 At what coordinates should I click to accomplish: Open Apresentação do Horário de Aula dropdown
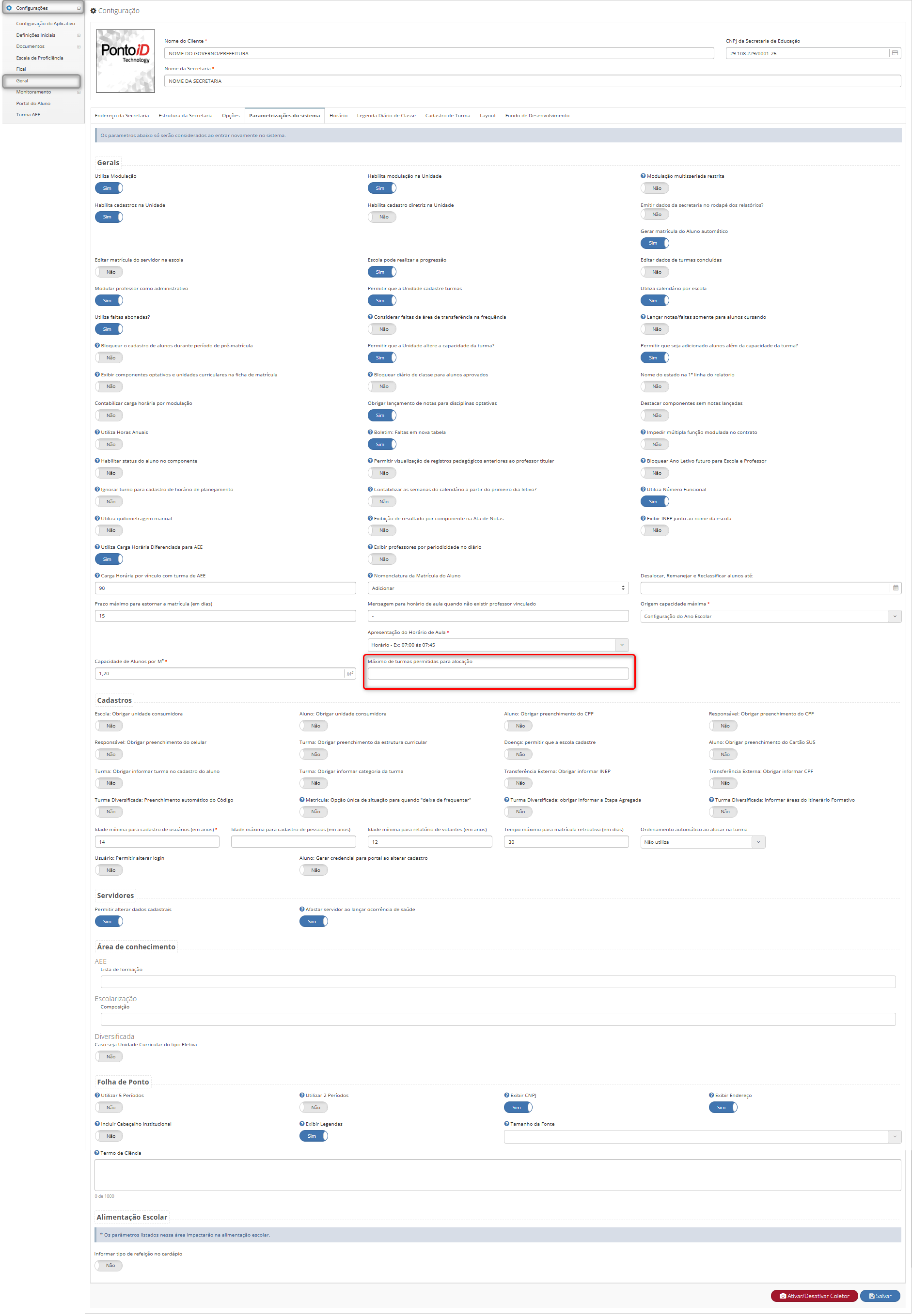point(498,645)
